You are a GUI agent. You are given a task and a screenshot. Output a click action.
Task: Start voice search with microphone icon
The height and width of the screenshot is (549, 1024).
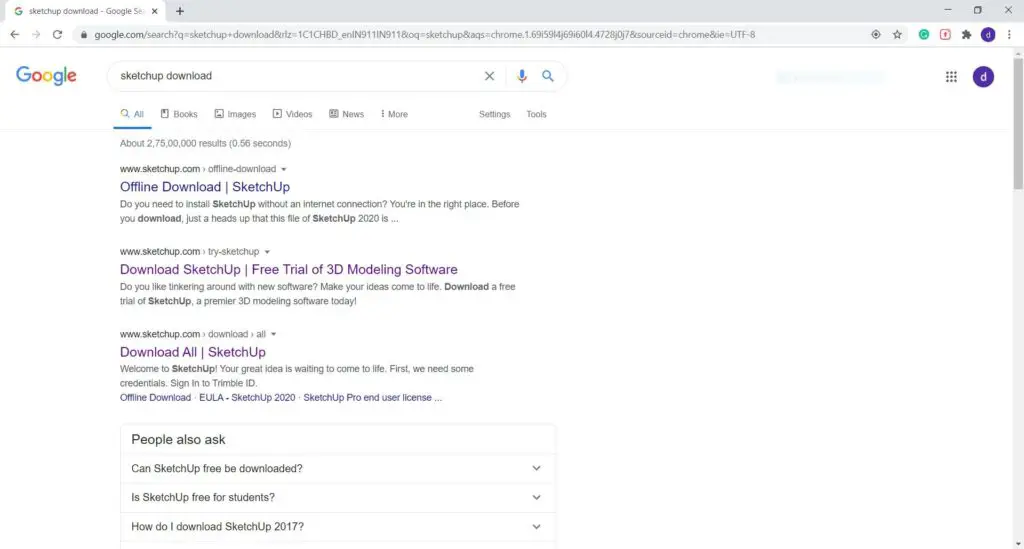tap(521, 76)
